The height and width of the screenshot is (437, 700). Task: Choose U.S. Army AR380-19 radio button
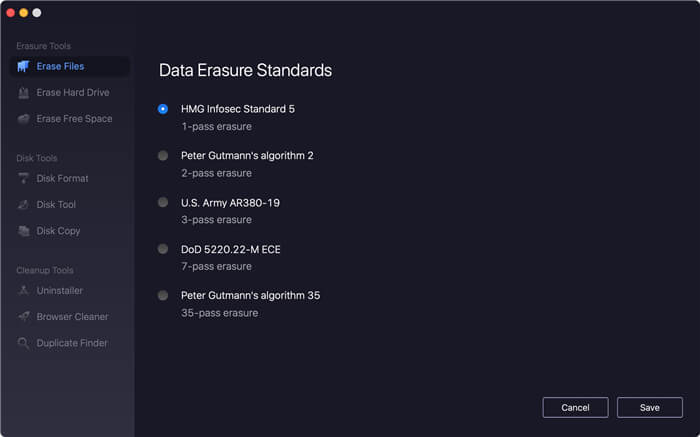tap(163, 202)
